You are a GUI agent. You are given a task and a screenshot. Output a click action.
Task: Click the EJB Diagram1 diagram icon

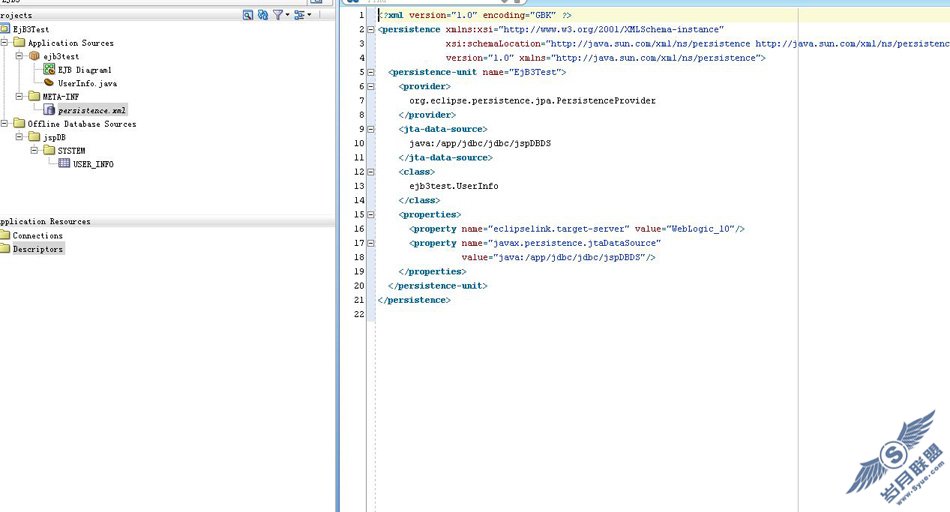49,69
